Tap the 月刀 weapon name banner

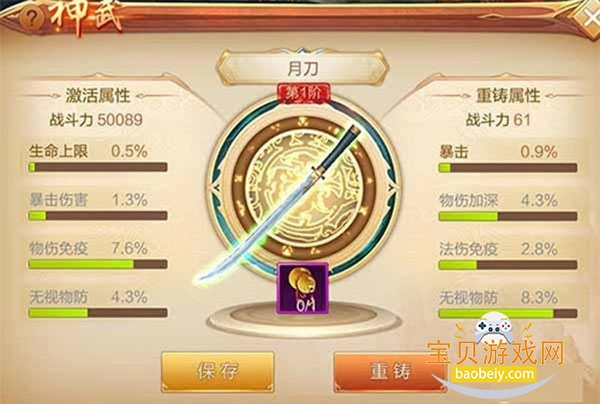pos(303,69)
